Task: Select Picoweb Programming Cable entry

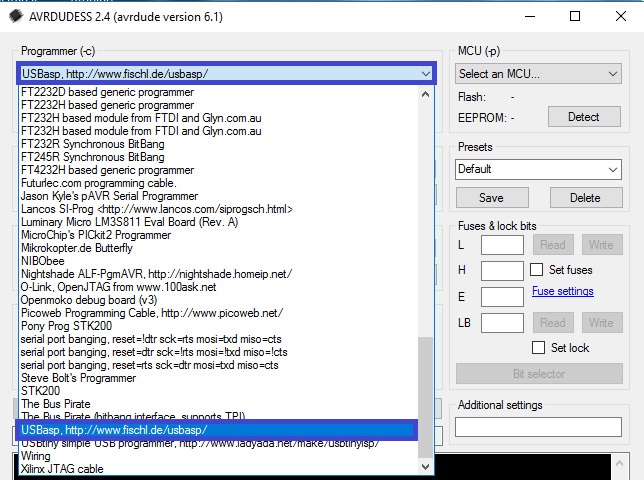Action: pyautogui.click(x=219, y=313)
